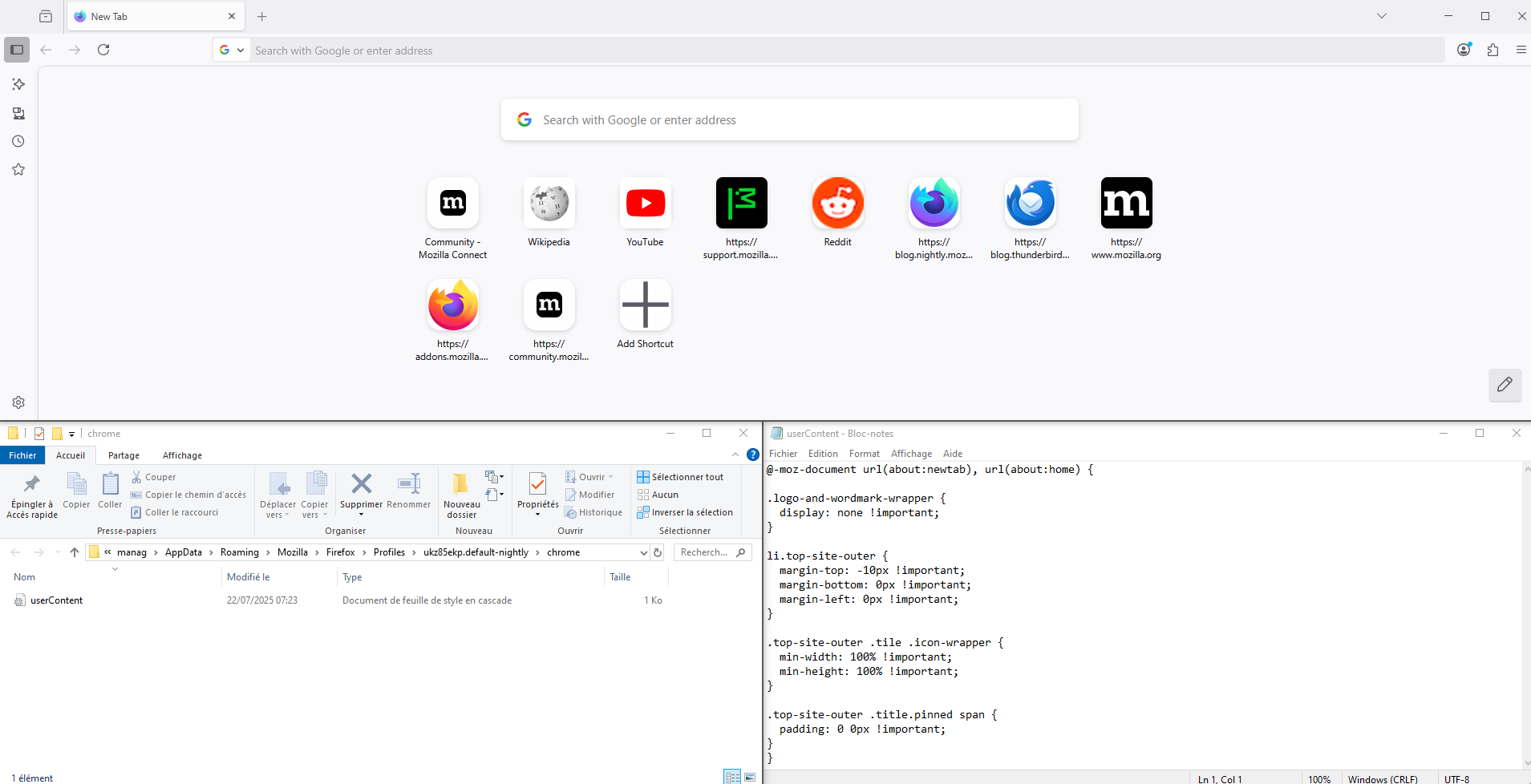
Task: Switch Explorer to large icons view
Action: click(750, 777)
